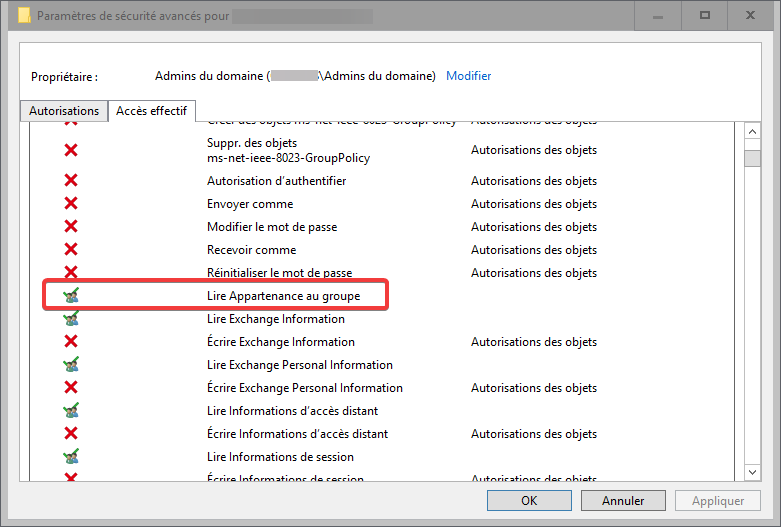Click the red X icon beside Écrire Informations d'accès distant
Screen dimensions: 781x527
click(71, 433)
